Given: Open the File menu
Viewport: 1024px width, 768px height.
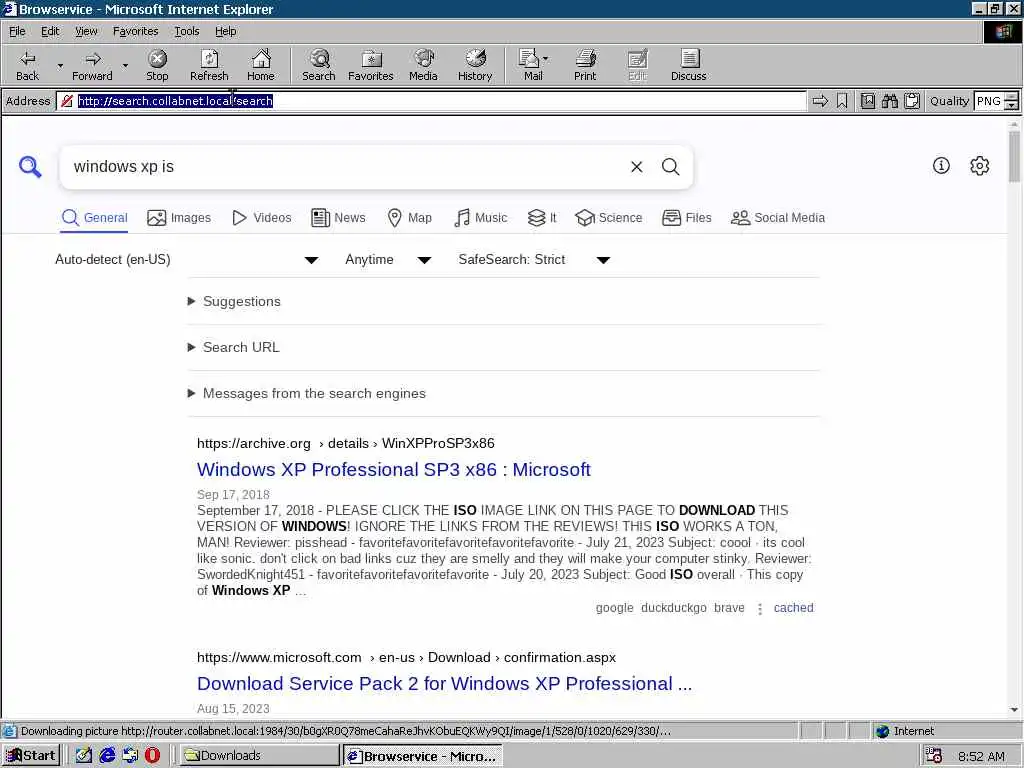Looking at the screenshot, I should click(x=17, y=31).
